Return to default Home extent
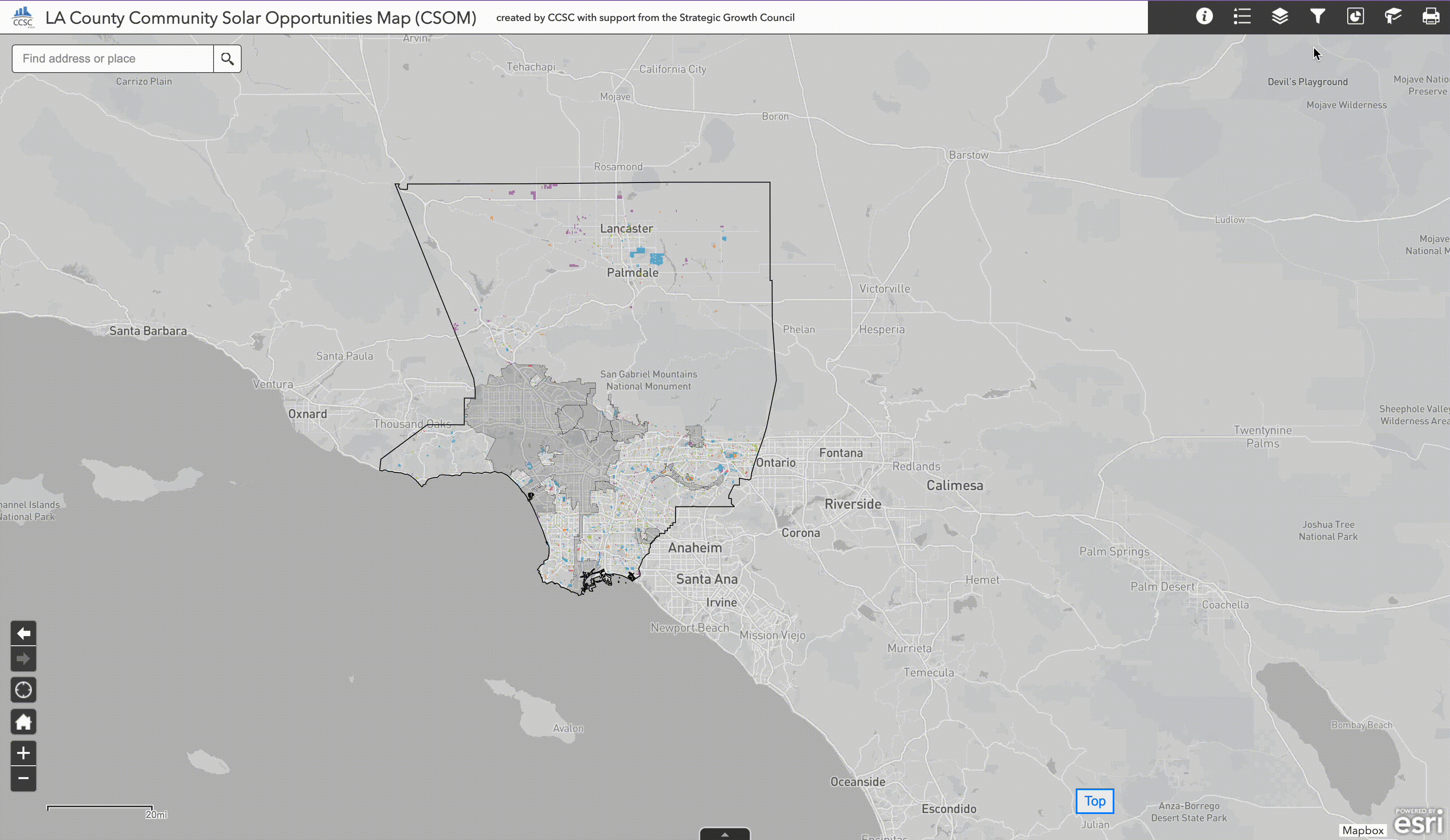Image resolution: width=1450 pixels, height=840 pixels. point(23,722)
